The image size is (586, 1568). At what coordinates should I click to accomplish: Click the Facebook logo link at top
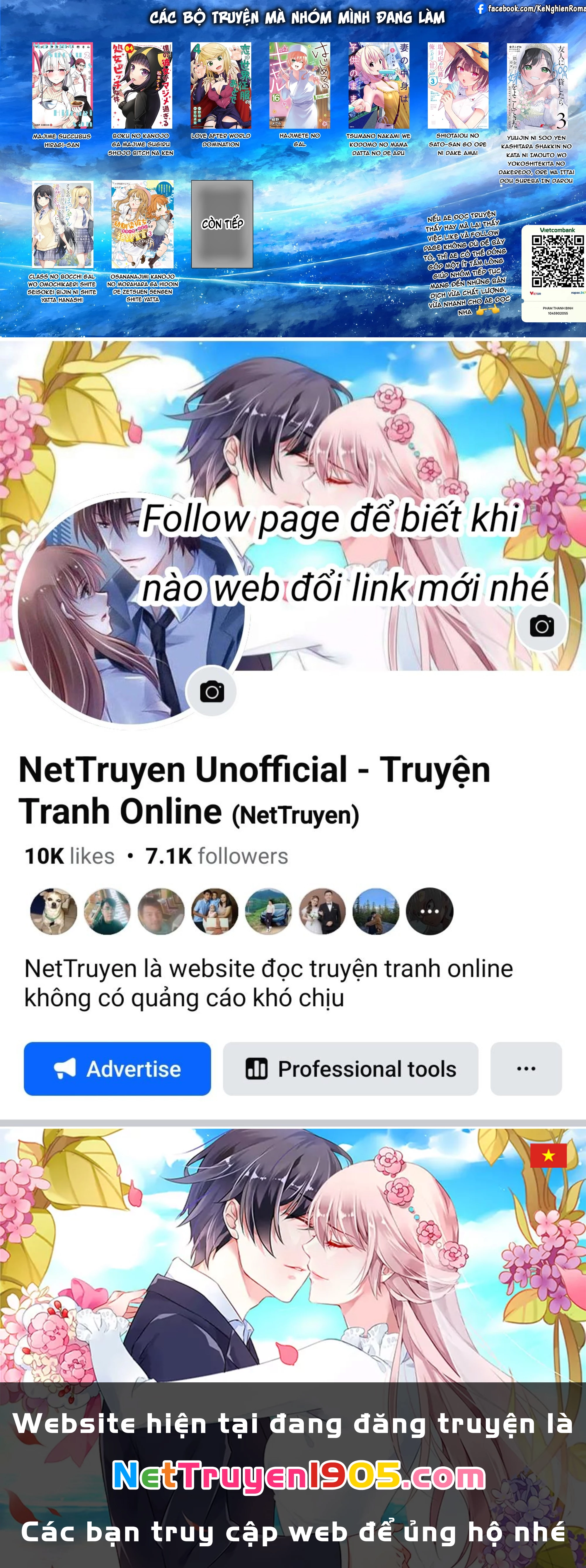(x=481, y=8)
